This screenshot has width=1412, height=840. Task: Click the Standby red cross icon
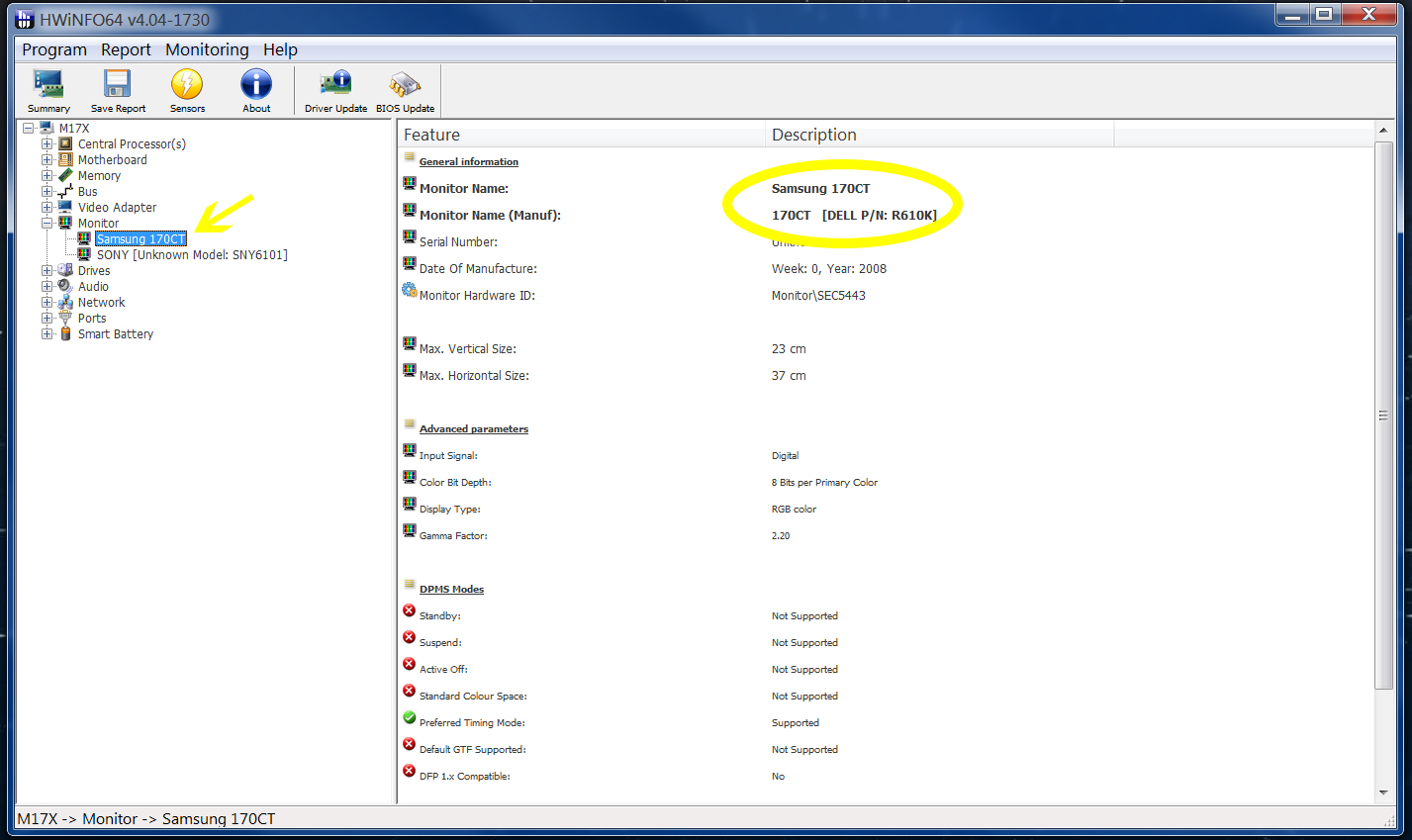[410, 610]
